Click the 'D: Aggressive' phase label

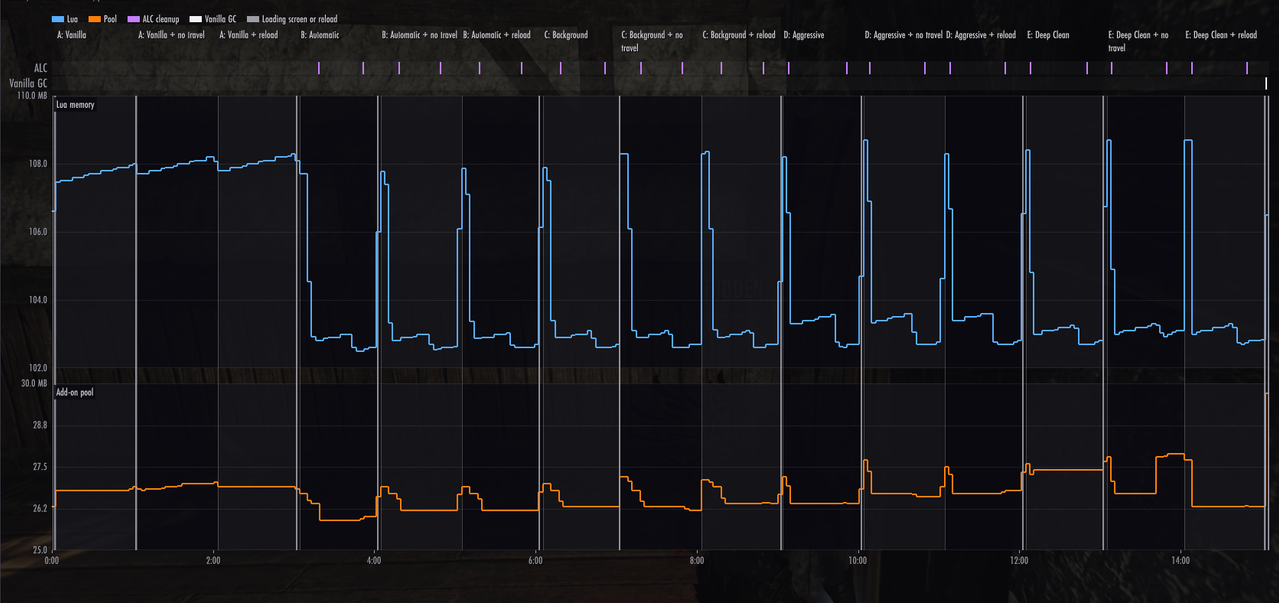pos(804,35)
